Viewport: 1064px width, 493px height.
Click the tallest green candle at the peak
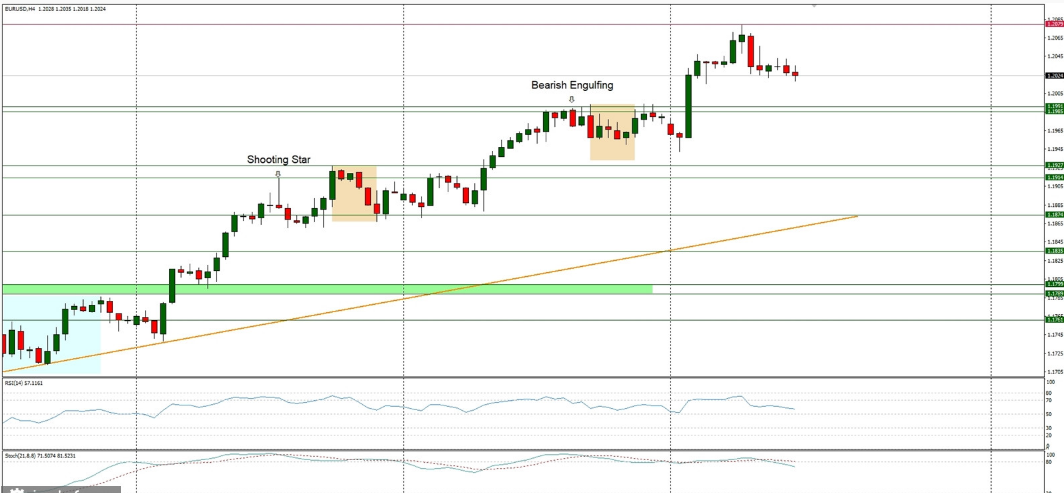point(689,105)
